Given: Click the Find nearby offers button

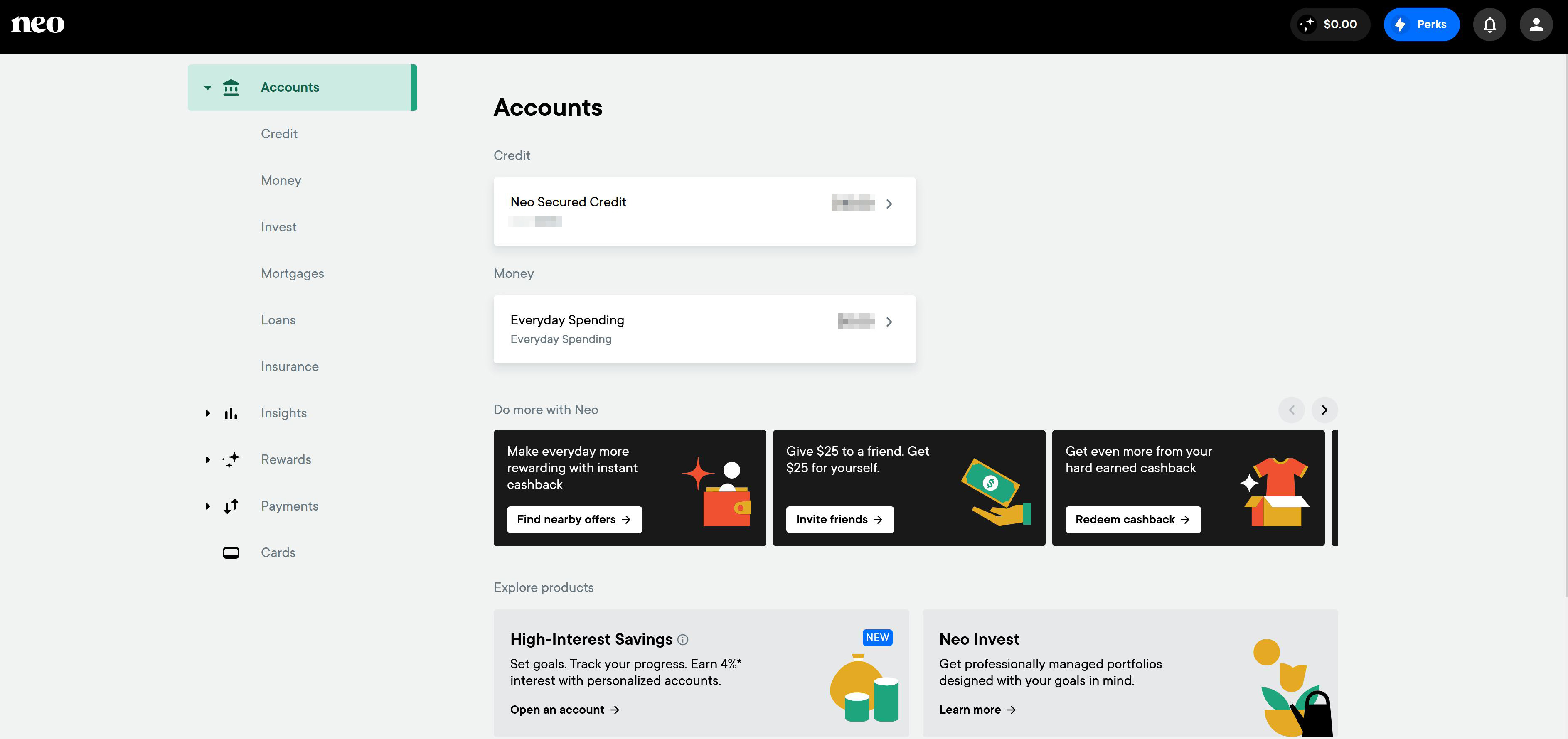Looking at the screenshot, I should 574,519.
